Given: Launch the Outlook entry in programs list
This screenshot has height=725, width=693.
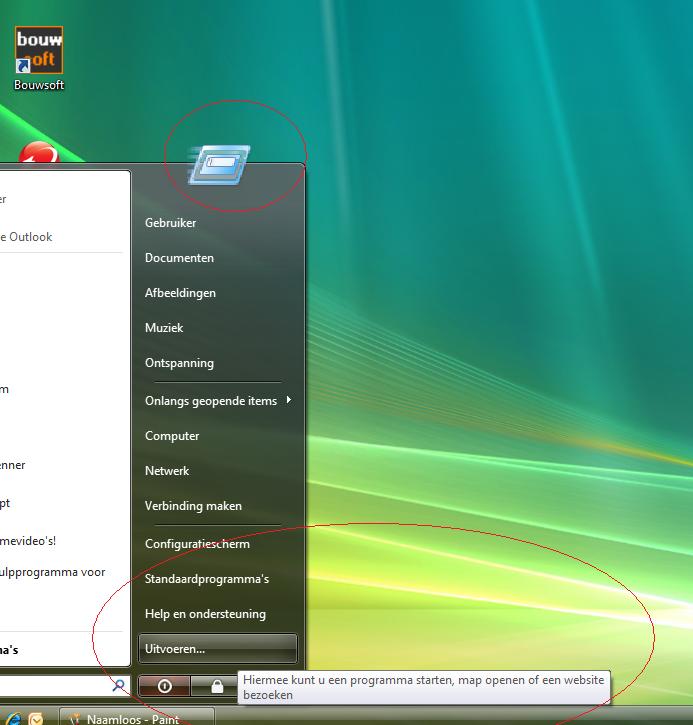Looking at the screenshot, I should pyautogui.click(x=60, y=237).
